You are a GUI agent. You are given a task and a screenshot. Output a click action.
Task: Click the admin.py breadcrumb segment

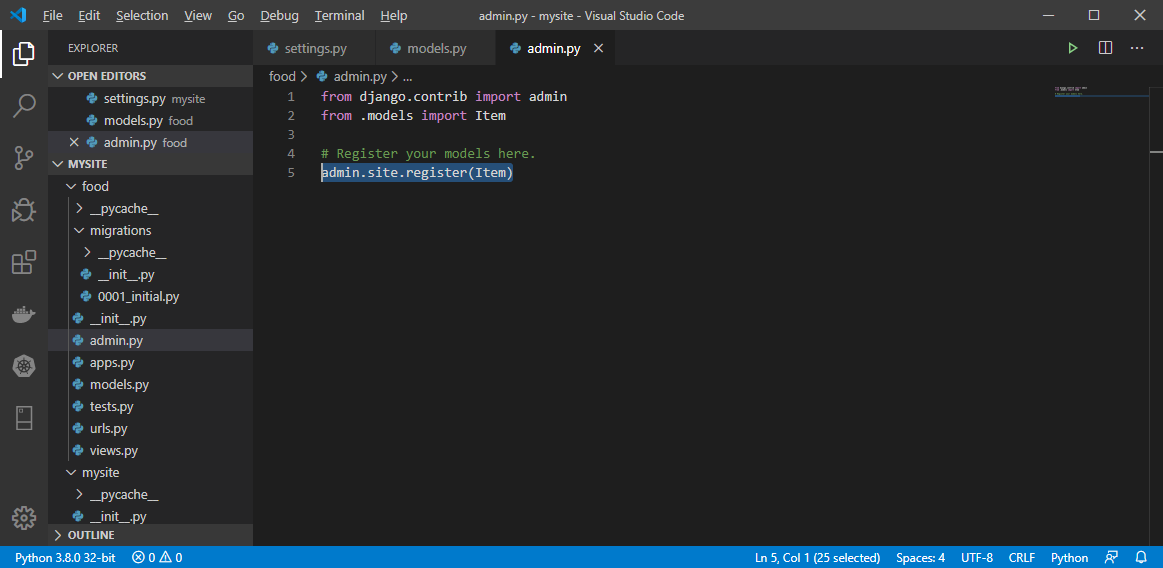pos(360,76)
